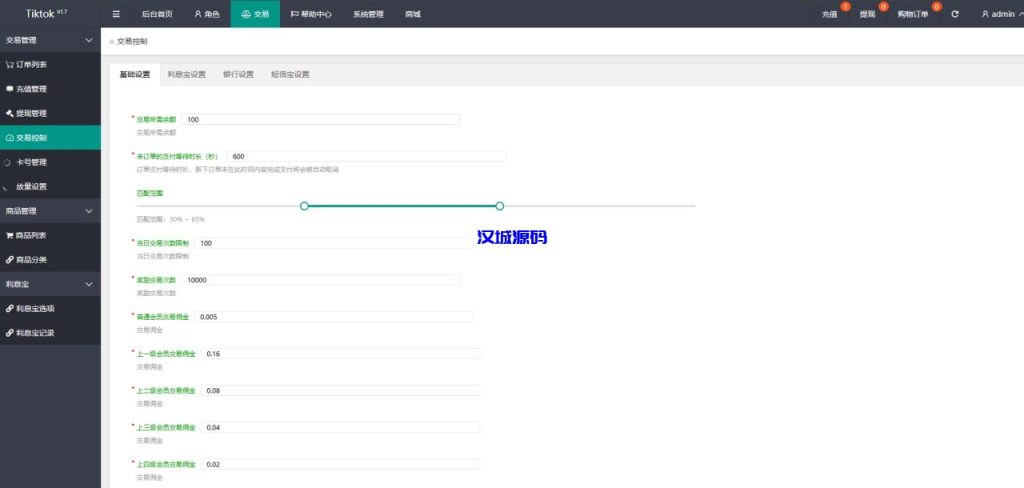Screen dimensions: 1024x488
Task: Open 卡号管理 sidebar item
Action: pos(30,162)
